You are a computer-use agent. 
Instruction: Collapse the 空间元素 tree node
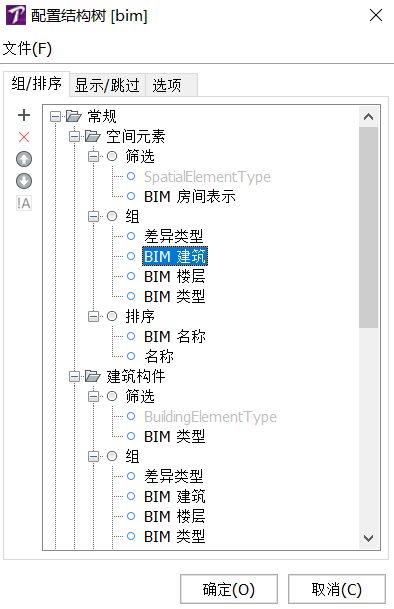point(74,136)
